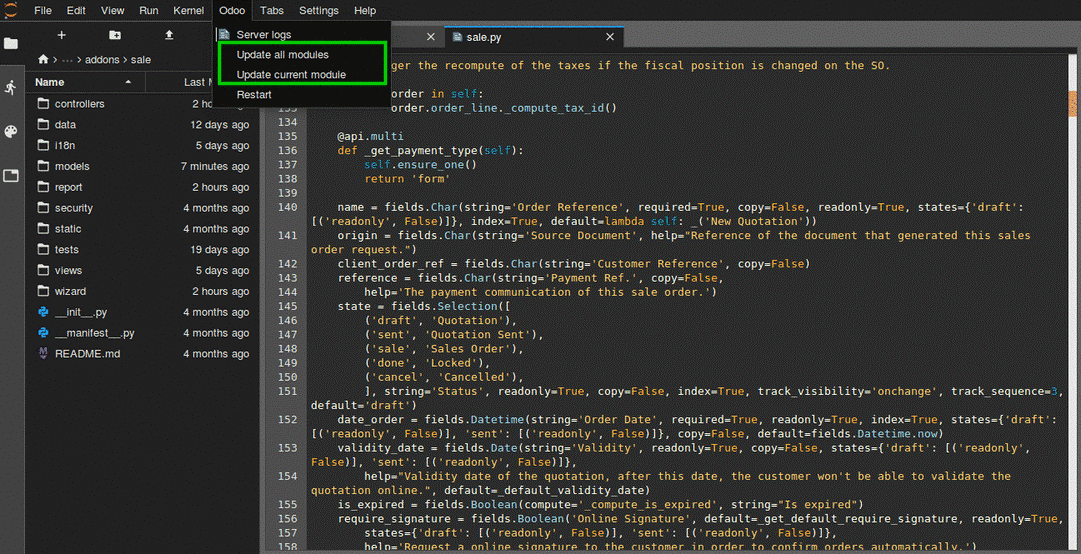Screen dimensions: 1081x554
Task: Open the View menu
Action: click(x=112, y=10)
